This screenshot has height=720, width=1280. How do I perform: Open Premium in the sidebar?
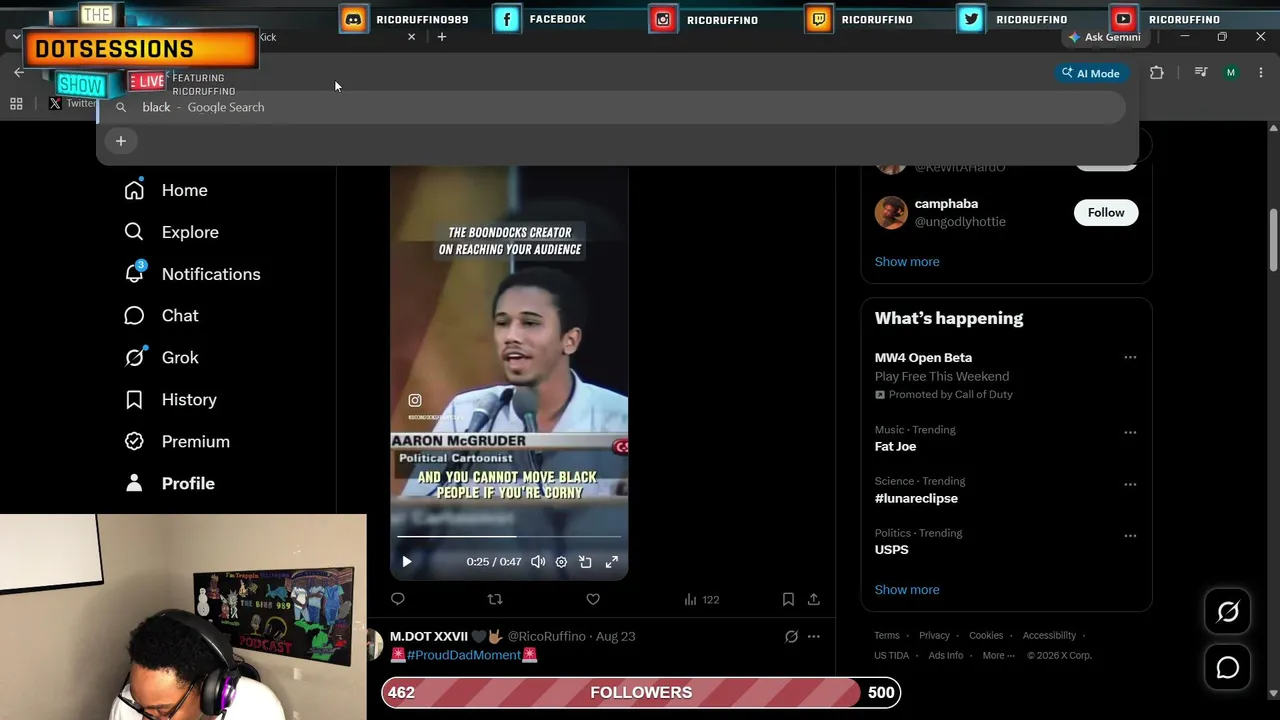tap(177, 442)
